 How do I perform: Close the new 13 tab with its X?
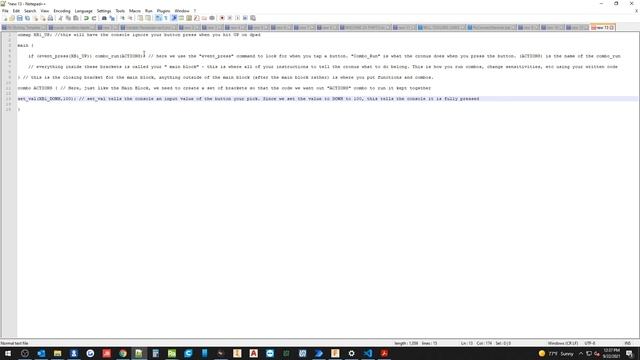point(612,27)
